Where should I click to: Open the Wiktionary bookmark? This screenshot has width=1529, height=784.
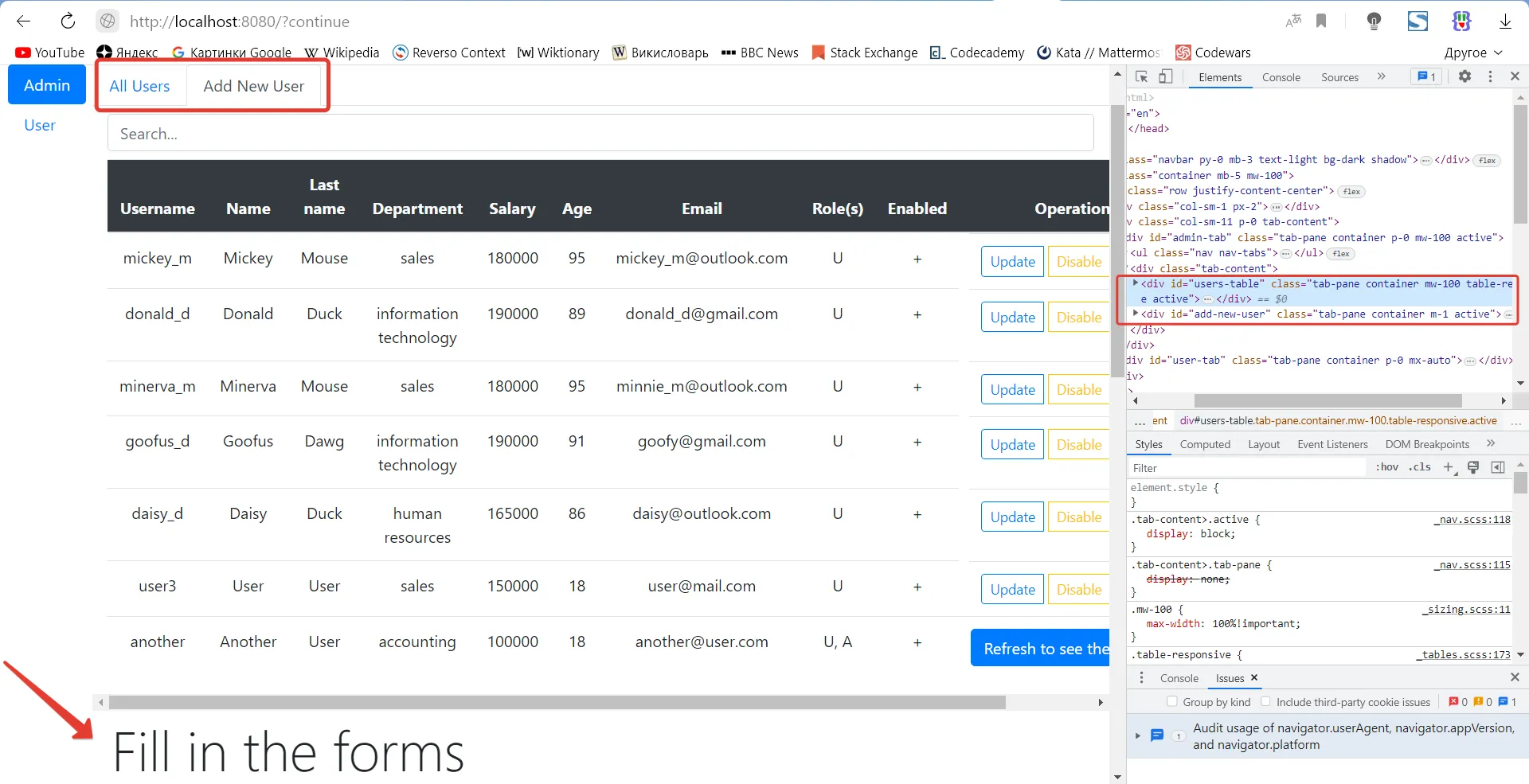click(x=558, y=53)
